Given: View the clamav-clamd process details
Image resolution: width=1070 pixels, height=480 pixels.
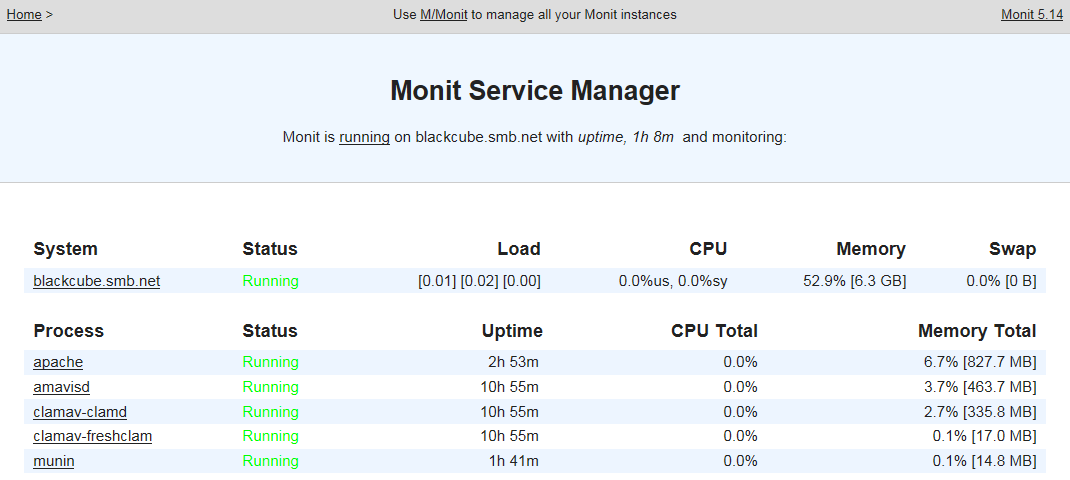Looking at the screenshot, I should click(80, 412).
